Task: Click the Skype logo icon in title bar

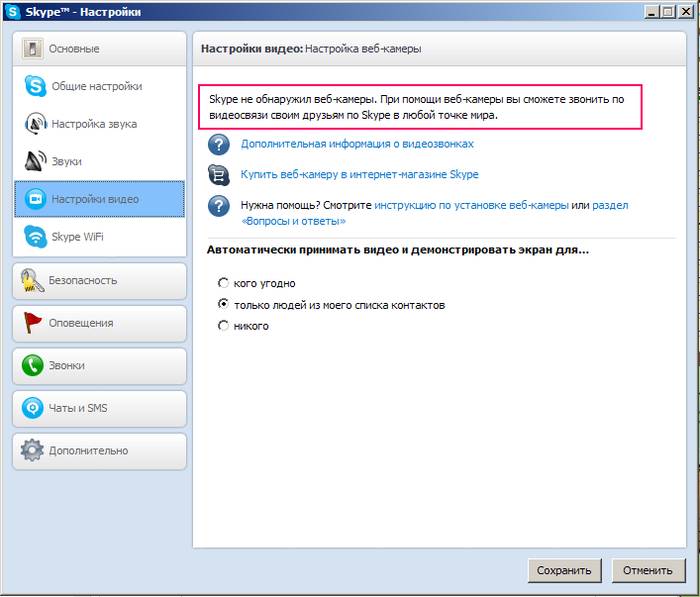Action: coord(13,12)
